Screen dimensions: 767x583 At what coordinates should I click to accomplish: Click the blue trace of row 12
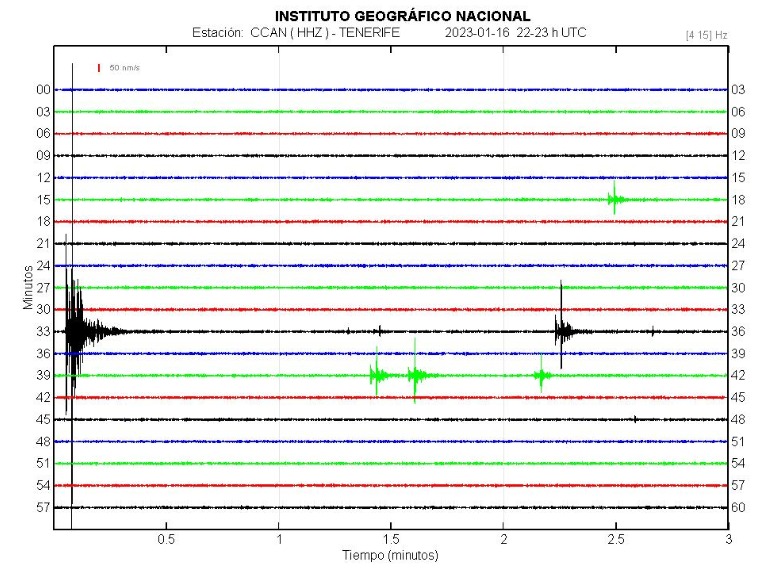300,177
